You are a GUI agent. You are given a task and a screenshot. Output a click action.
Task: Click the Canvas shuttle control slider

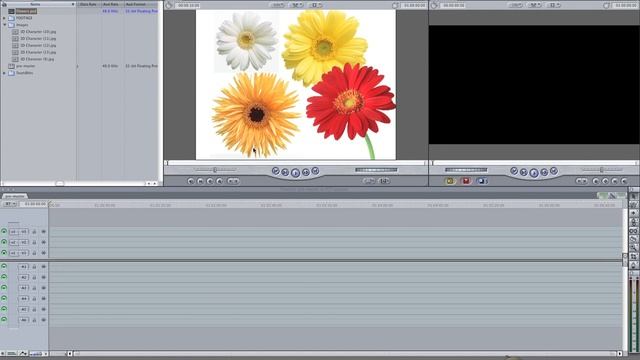(602, 170)
